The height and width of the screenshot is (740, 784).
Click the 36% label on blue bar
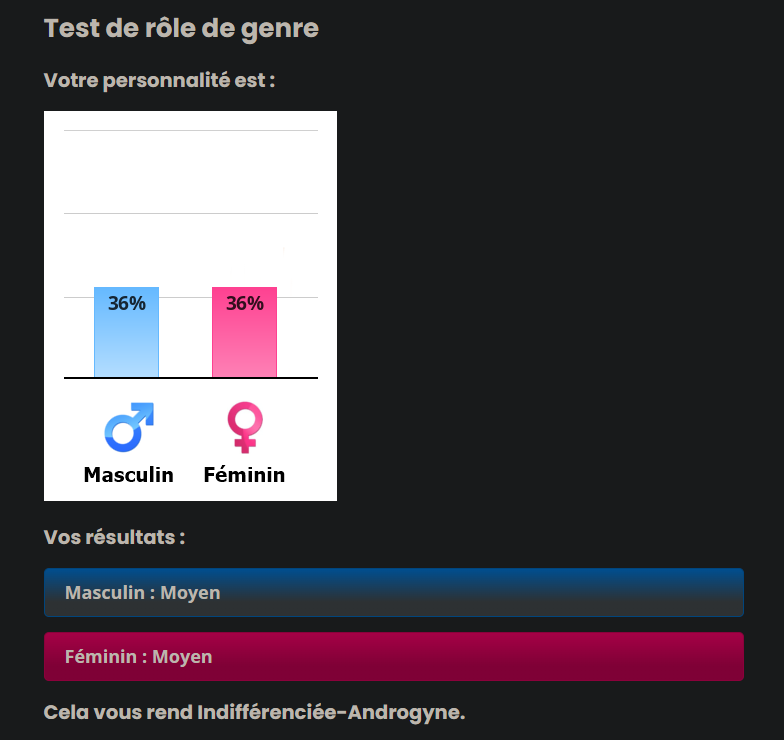(x=127, y=303)
